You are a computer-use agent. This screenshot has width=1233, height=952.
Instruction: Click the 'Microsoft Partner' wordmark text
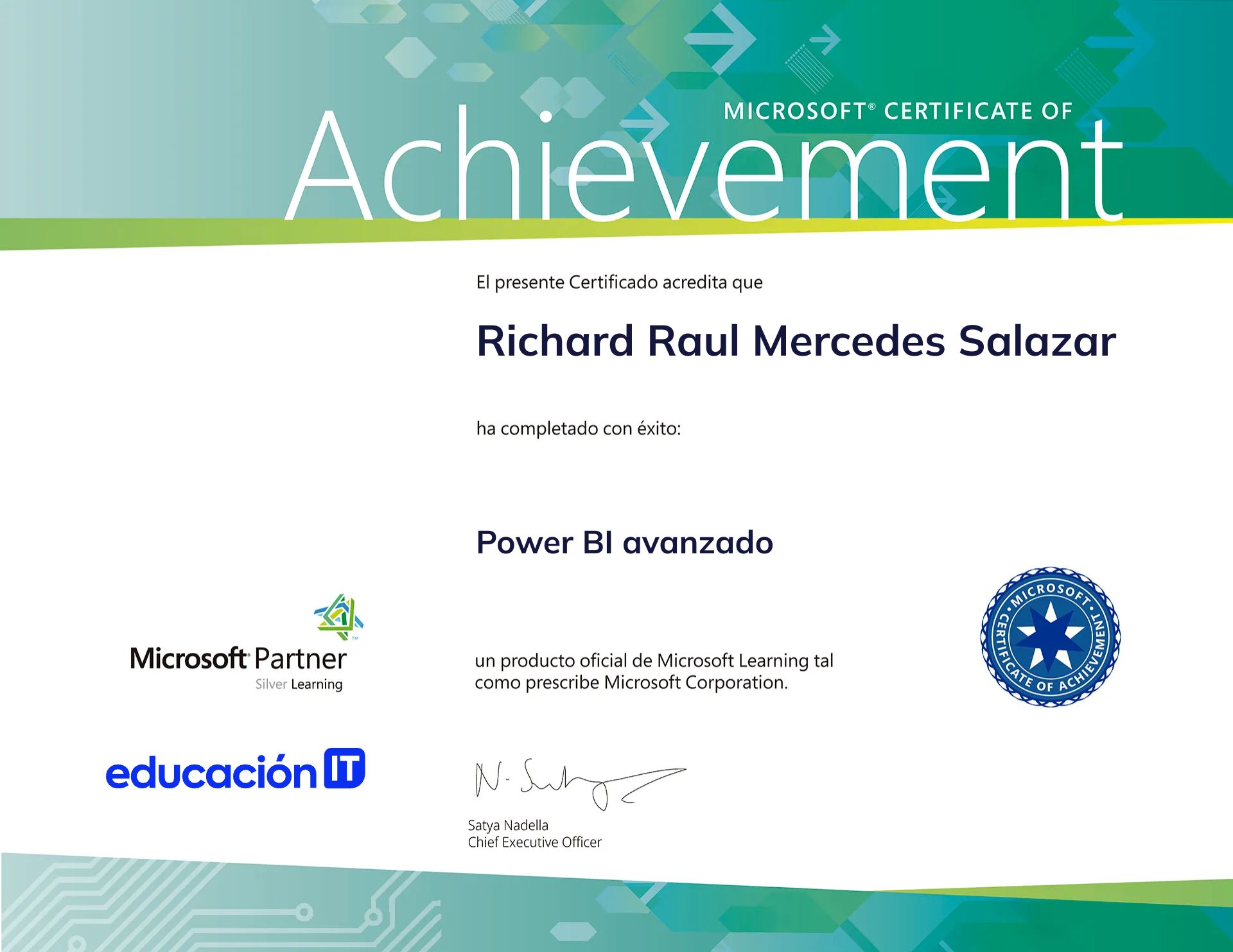point(238,659)
